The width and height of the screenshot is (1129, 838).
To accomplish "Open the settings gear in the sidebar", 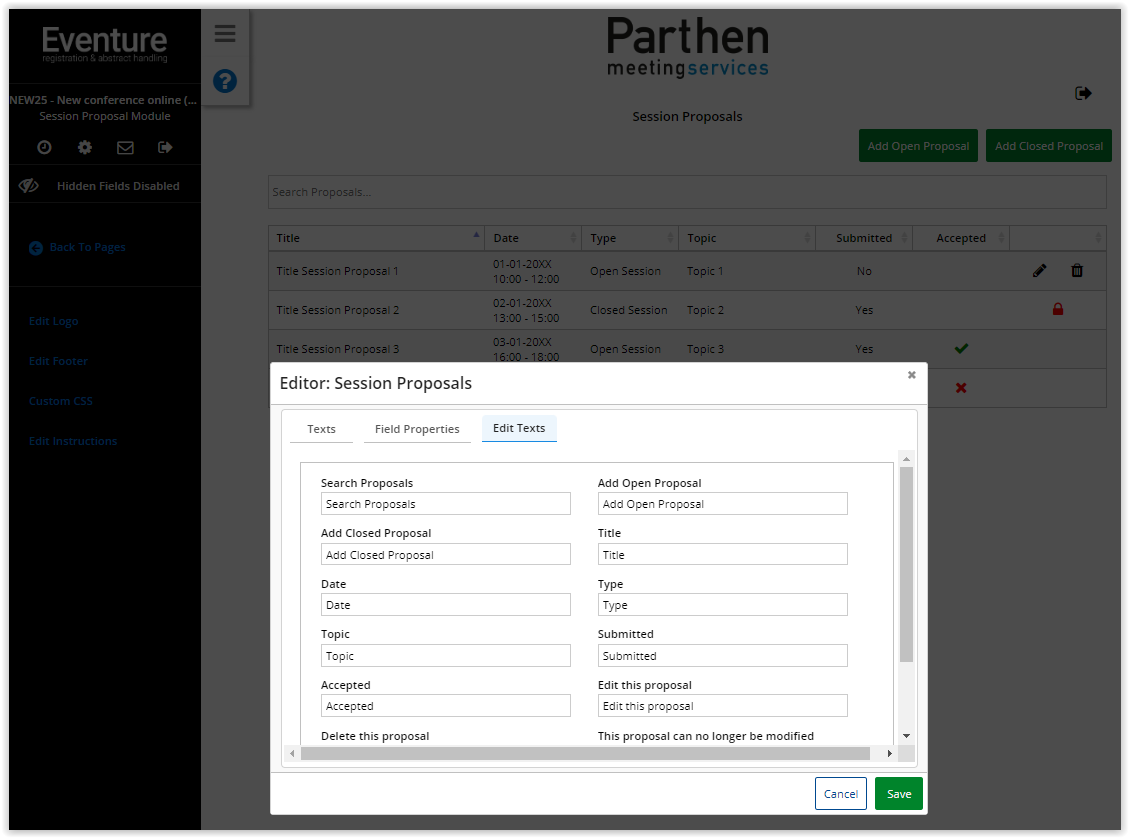I will tap(84, 147).
